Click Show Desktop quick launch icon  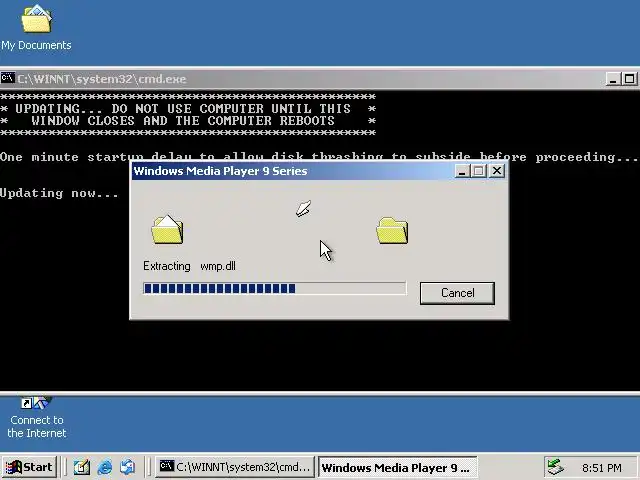pos(82,467)
